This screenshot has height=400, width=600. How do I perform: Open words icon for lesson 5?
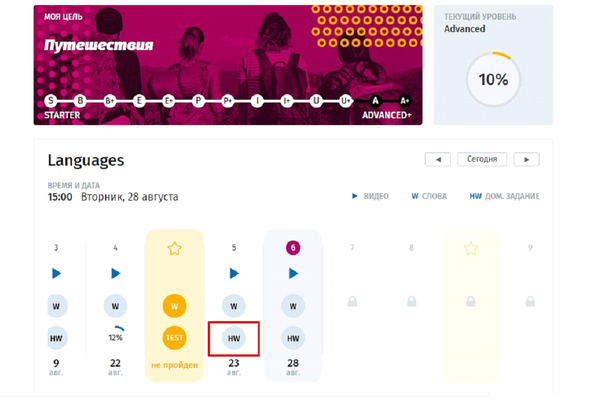[x=234, y=306]
